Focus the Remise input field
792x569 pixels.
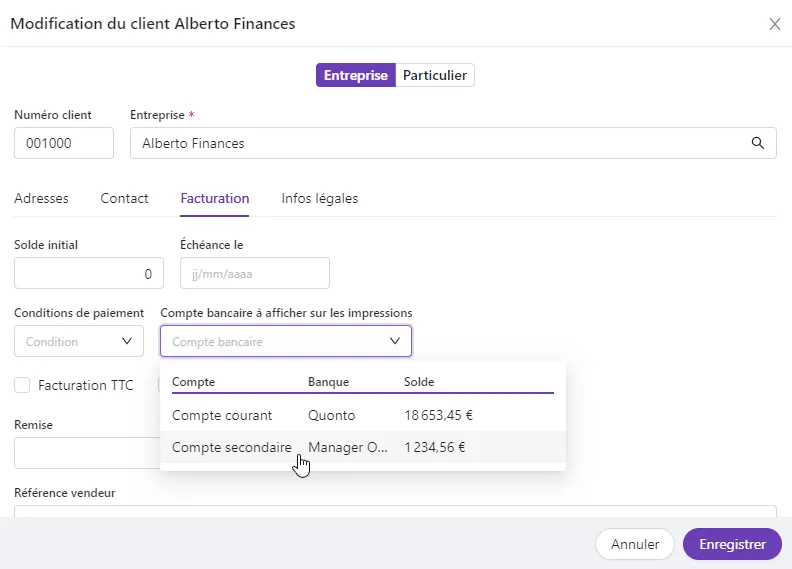(x=87, y=453)
